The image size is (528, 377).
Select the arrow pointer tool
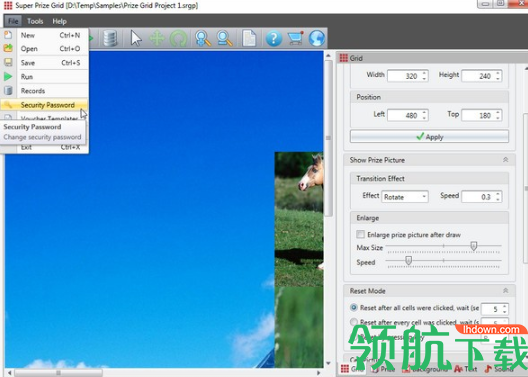(x=136, y=38)
